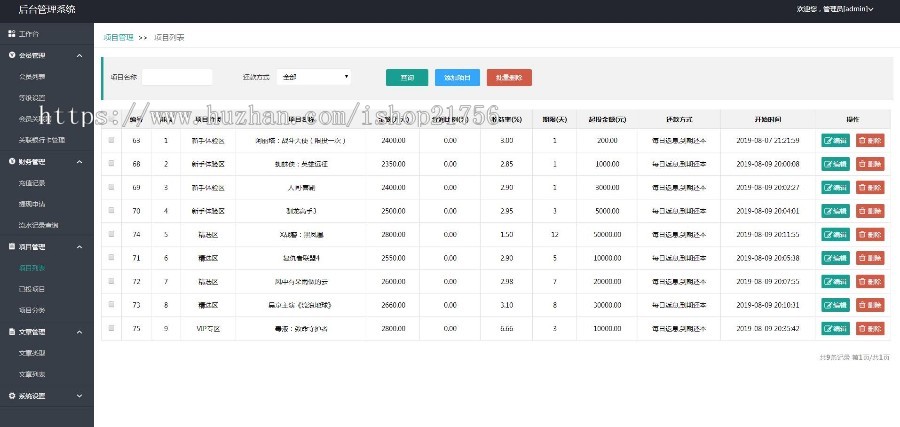This screenshot has width=900, height=427.
Task: Open the 工作台 dashboard icon in sidebar
Action: click(x=11, y=34)
